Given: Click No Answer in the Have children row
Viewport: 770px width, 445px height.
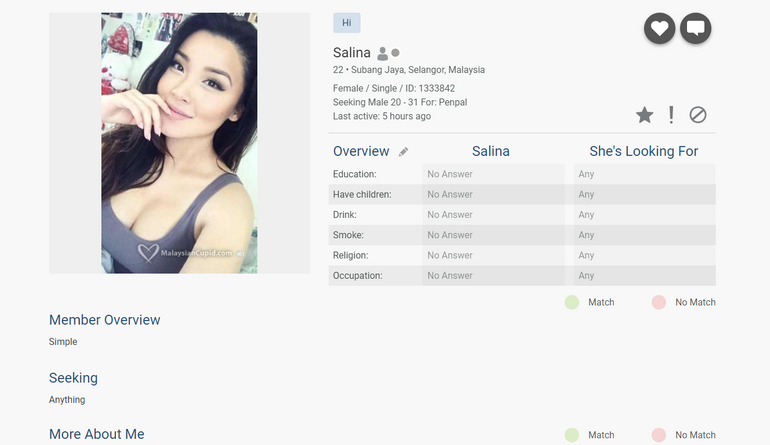Looking at the screenshot, I should 450,195.
